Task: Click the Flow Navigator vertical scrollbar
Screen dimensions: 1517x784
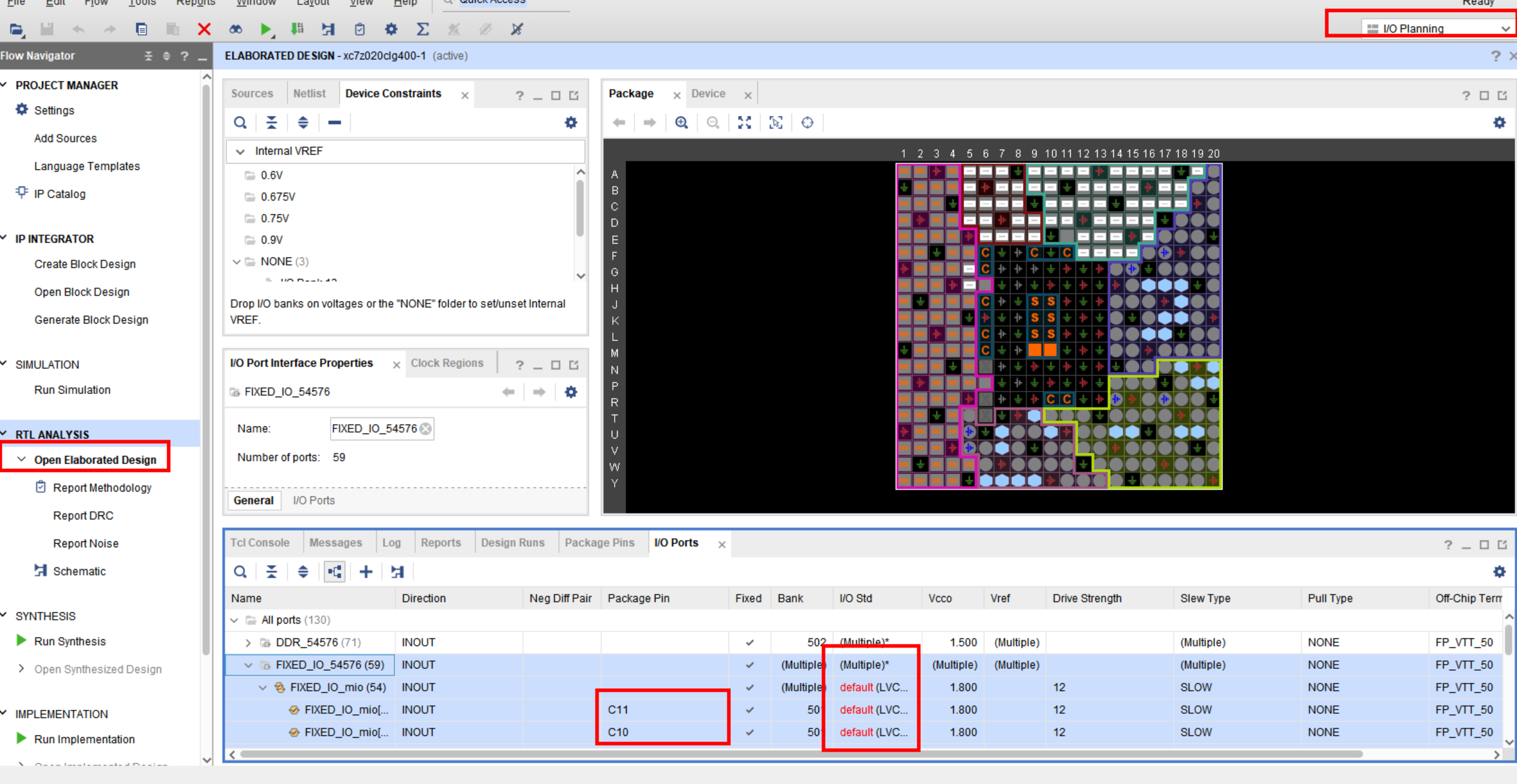Action: pyautogui.click(x=206, y=369)
